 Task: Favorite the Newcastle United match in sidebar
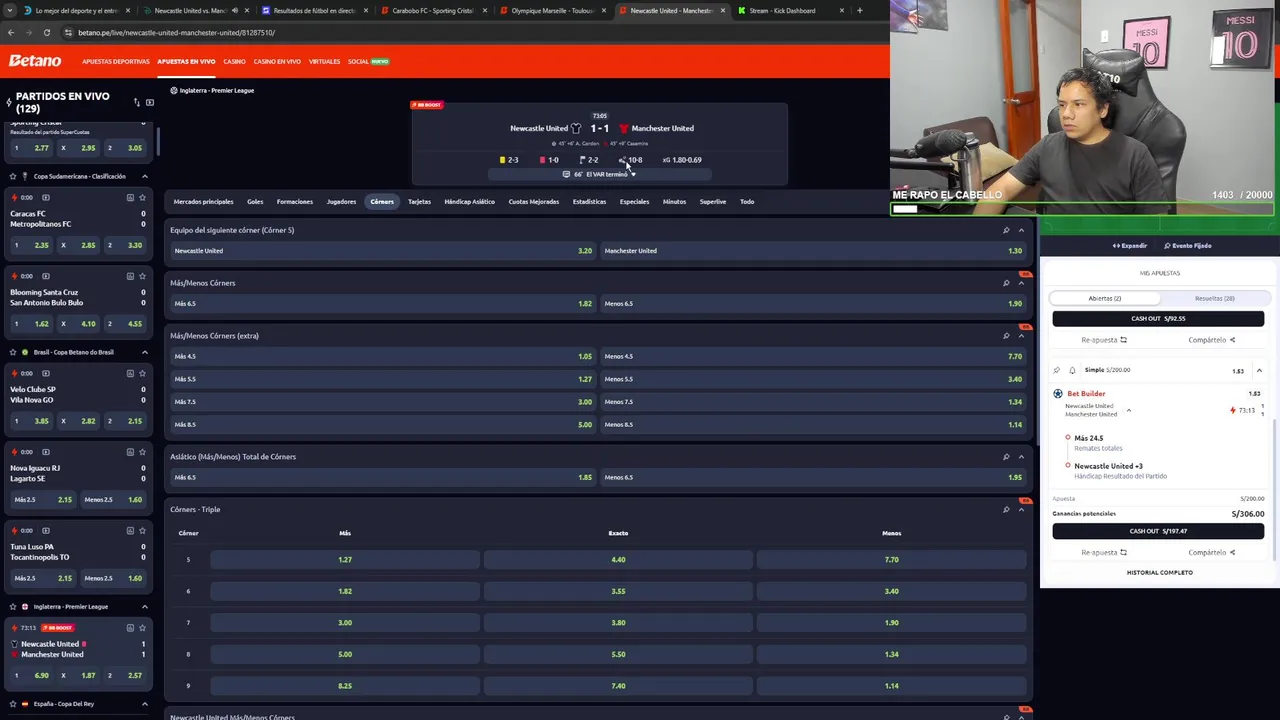pyautogui.click(x=142, y=628)
